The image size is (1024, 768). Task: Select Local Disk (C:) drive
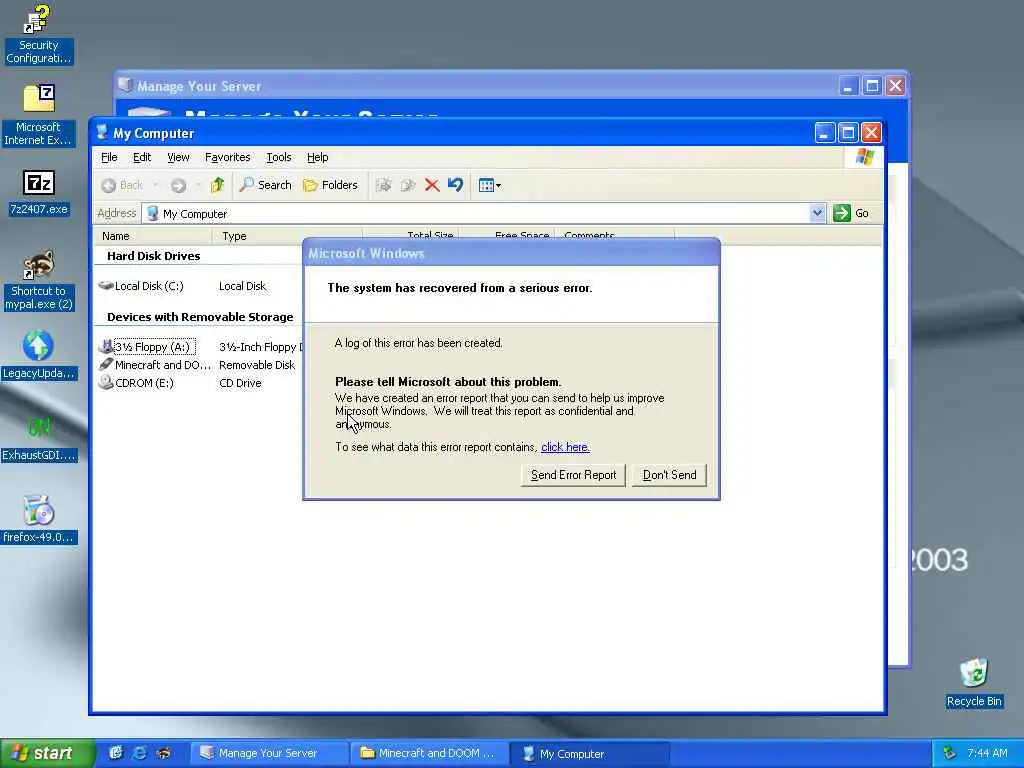pos(141,286)
